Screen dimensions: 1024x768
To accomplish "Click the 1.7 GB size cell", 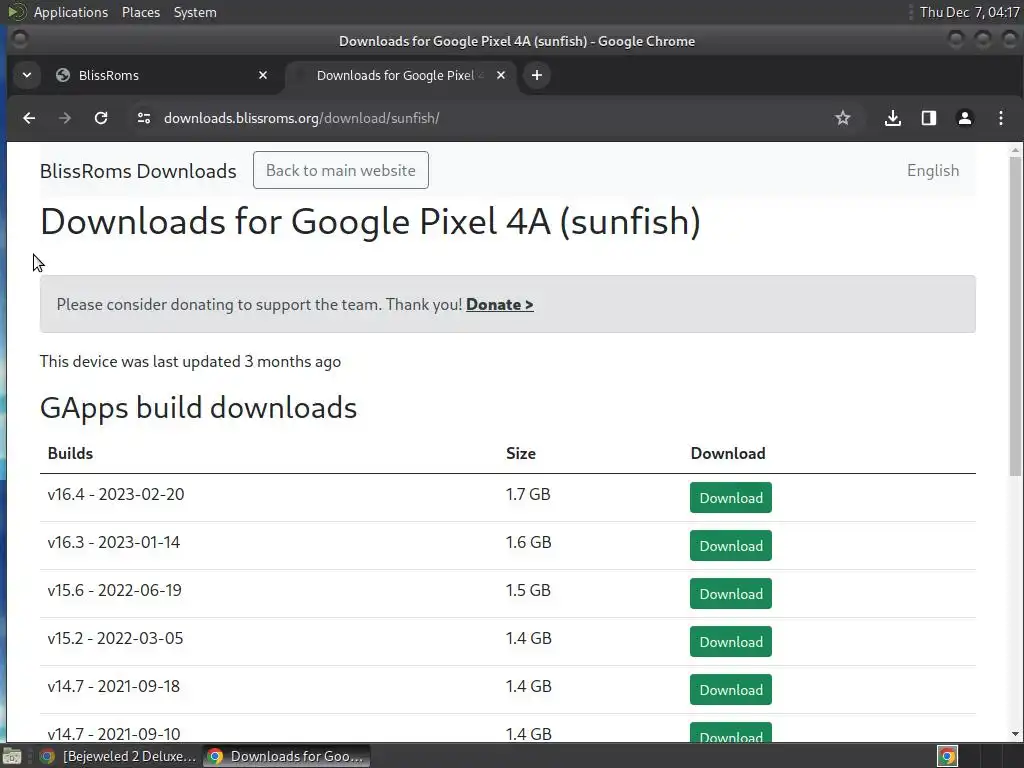I will [x=528, y=494].
